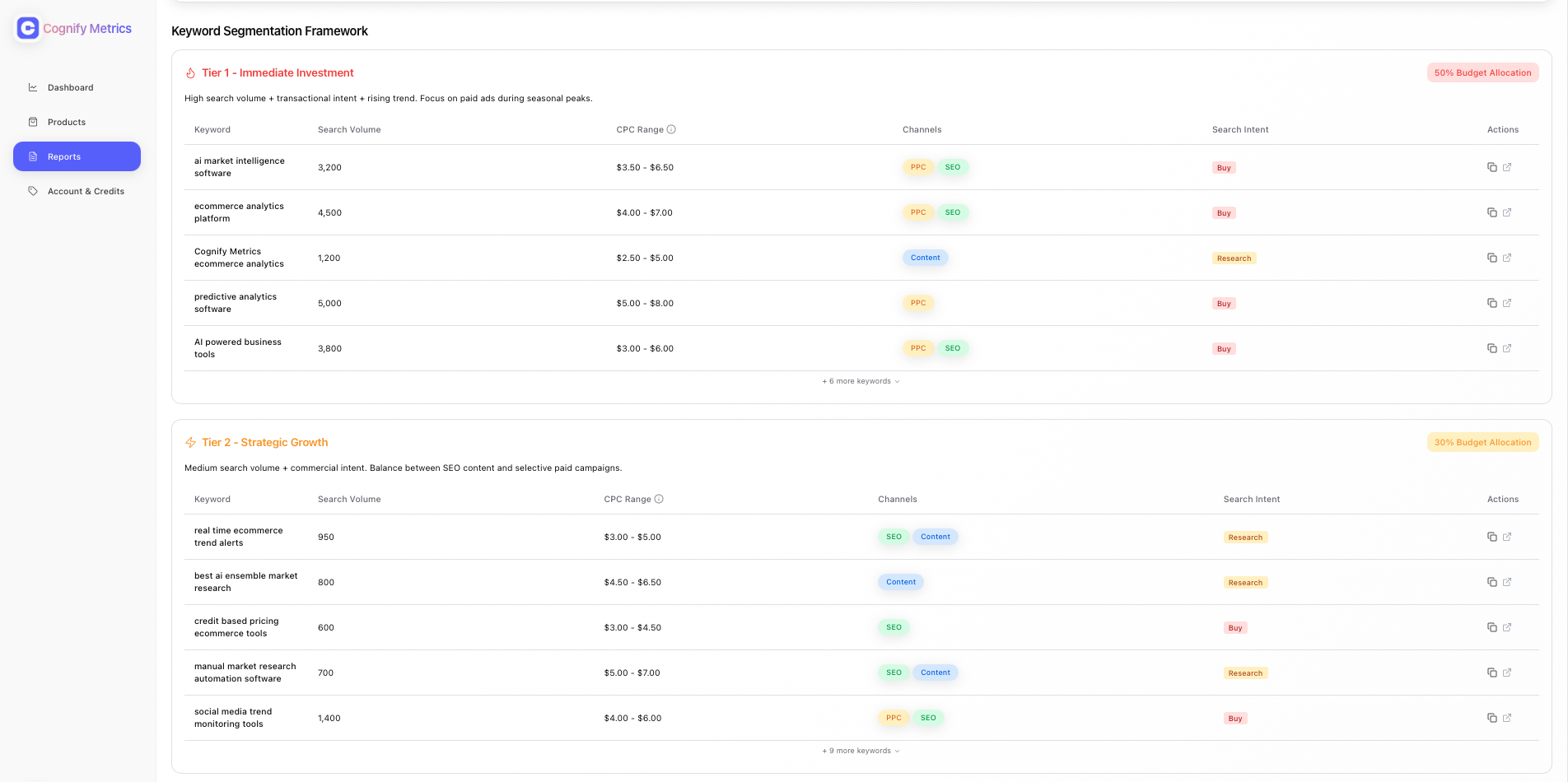Copy the 'social media trend monitoring tools' keyword

[1491, 718]
